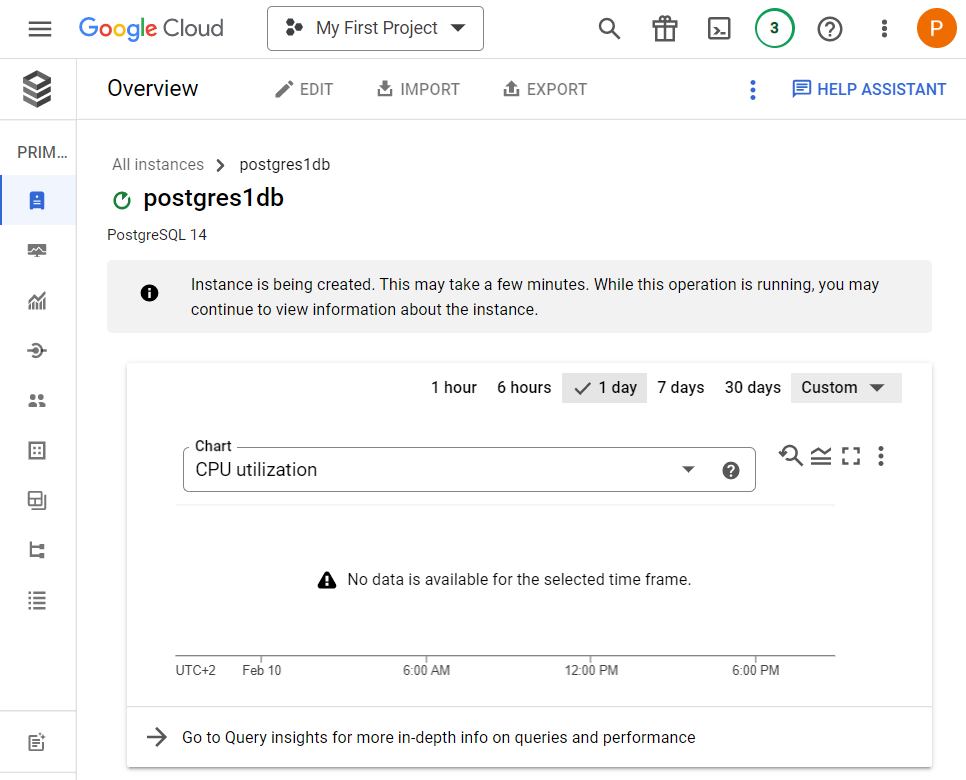Click the Cloud SQL stacked layers product icon
966x780 pixels.
(37, 89)
